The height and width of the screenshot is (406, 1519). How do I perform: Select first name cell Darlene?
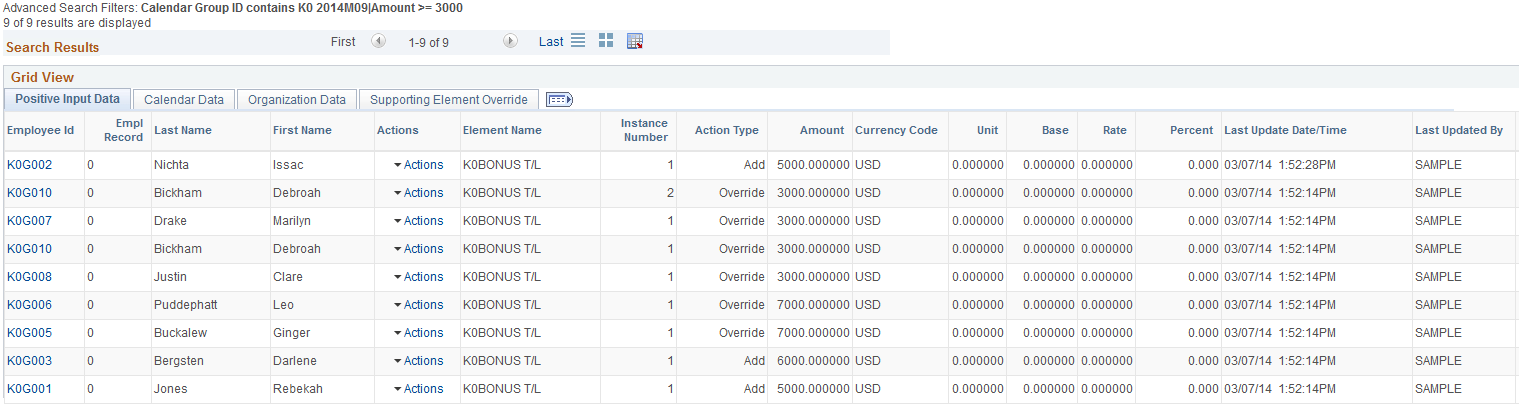point(294,361)
